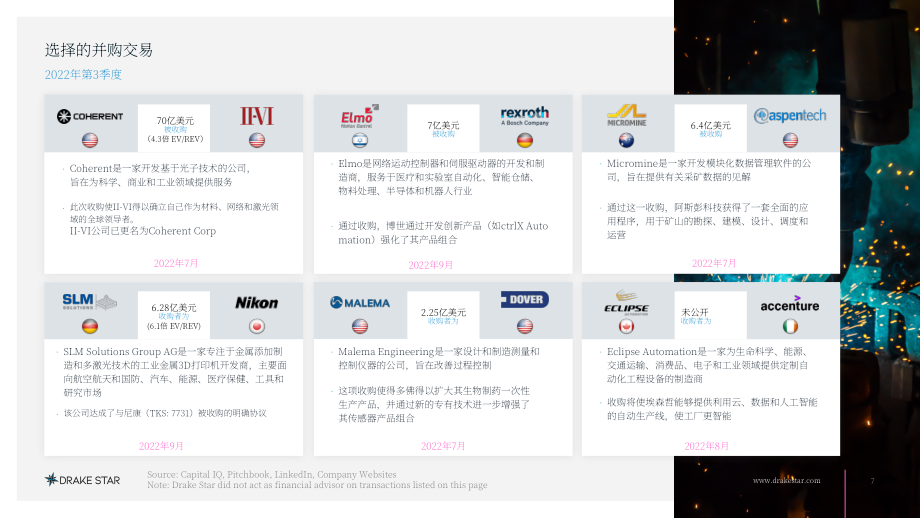Click the 2022年8月 date in Eclipse card

click(706, 446)
